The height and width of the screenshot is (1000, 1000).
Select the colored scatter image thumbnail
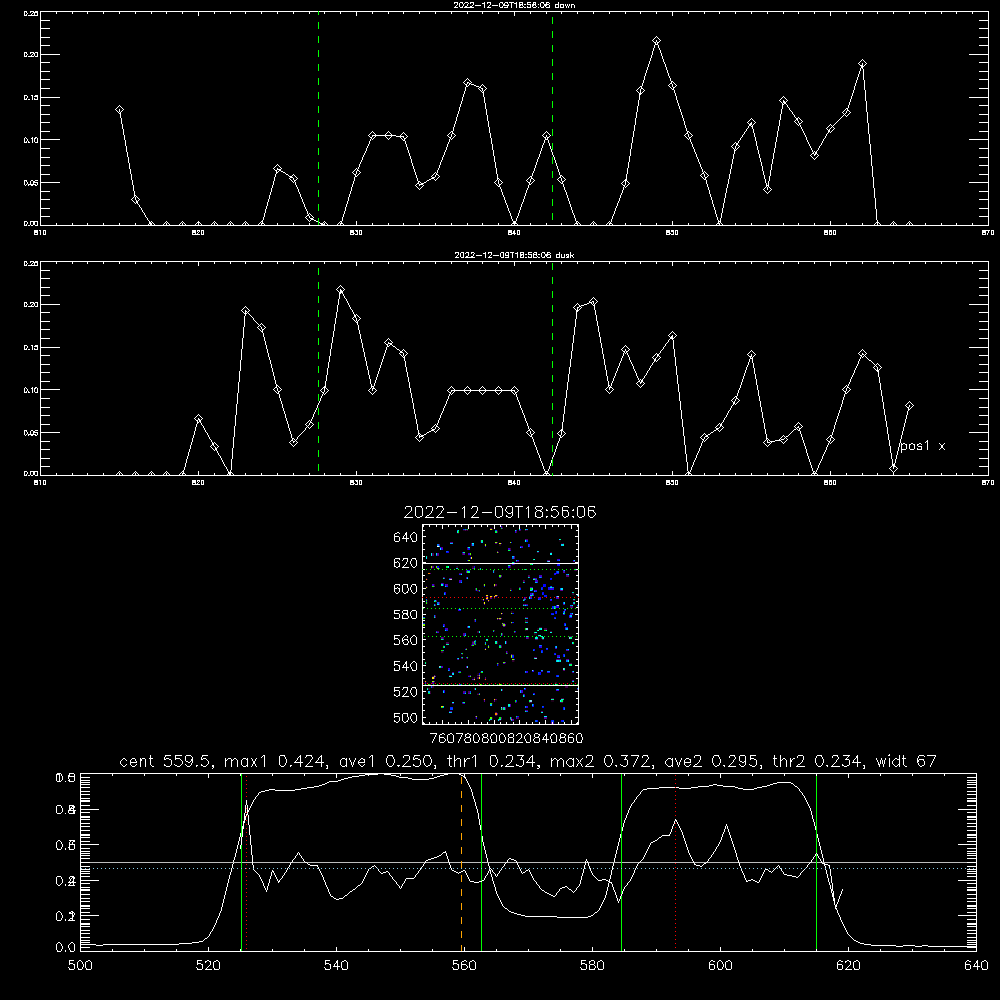point(500,624)
